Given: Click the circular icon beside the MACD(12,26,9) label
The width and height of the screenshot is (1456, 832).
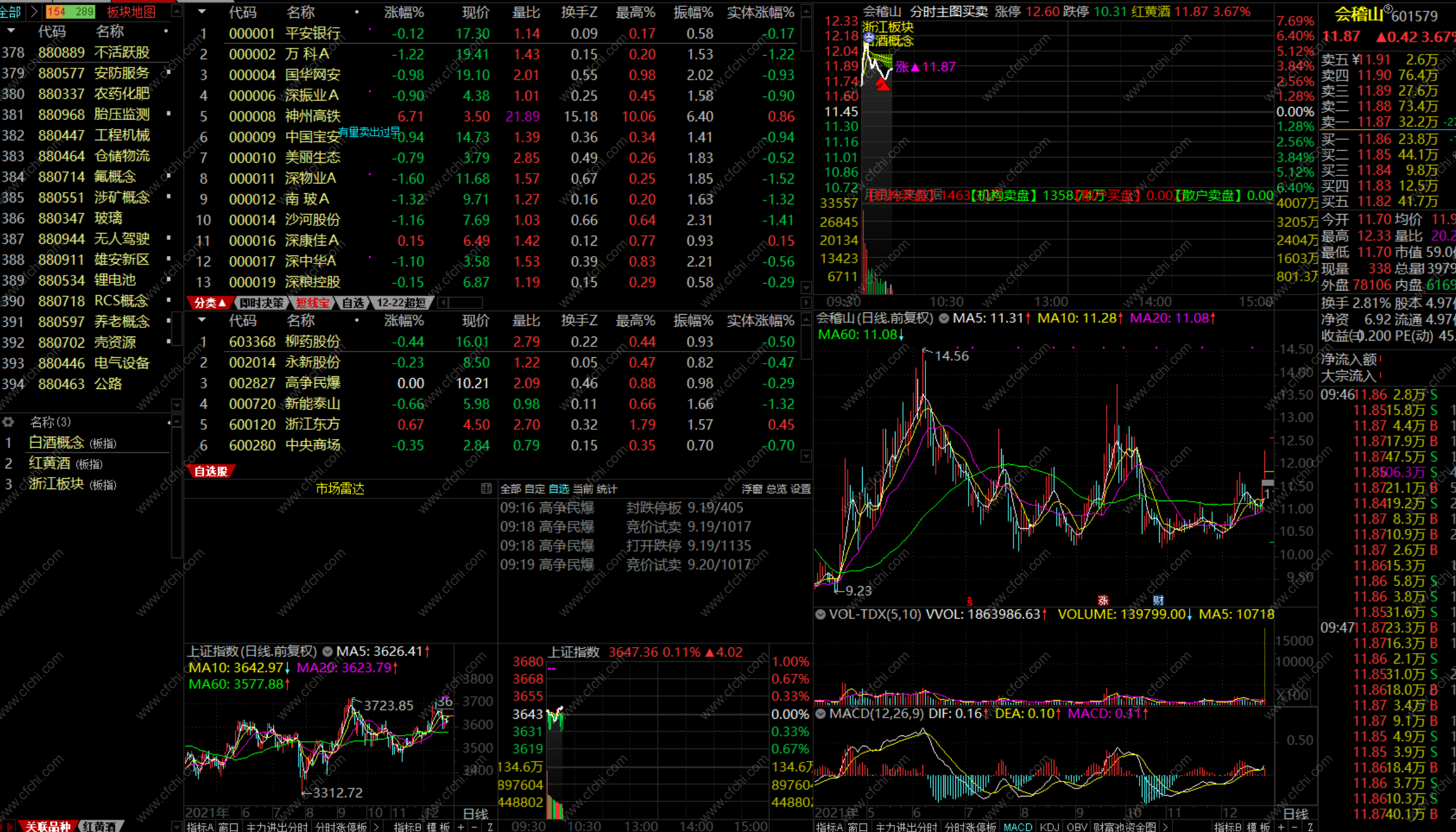Looking at the screenshot, I should click(x=821, y=714).
